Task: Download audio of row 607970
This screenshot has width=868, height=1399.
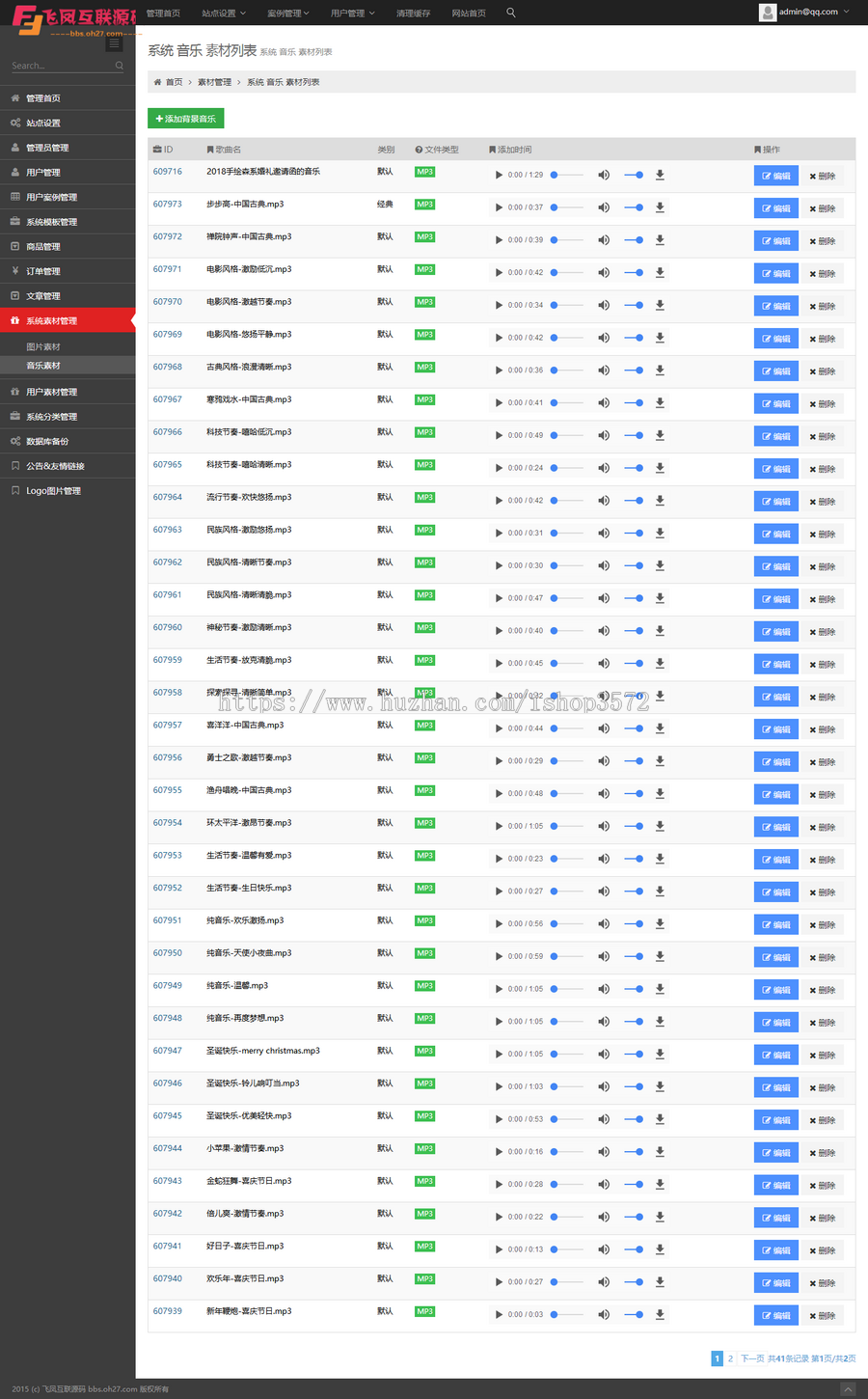Action: tap(660, 305)
